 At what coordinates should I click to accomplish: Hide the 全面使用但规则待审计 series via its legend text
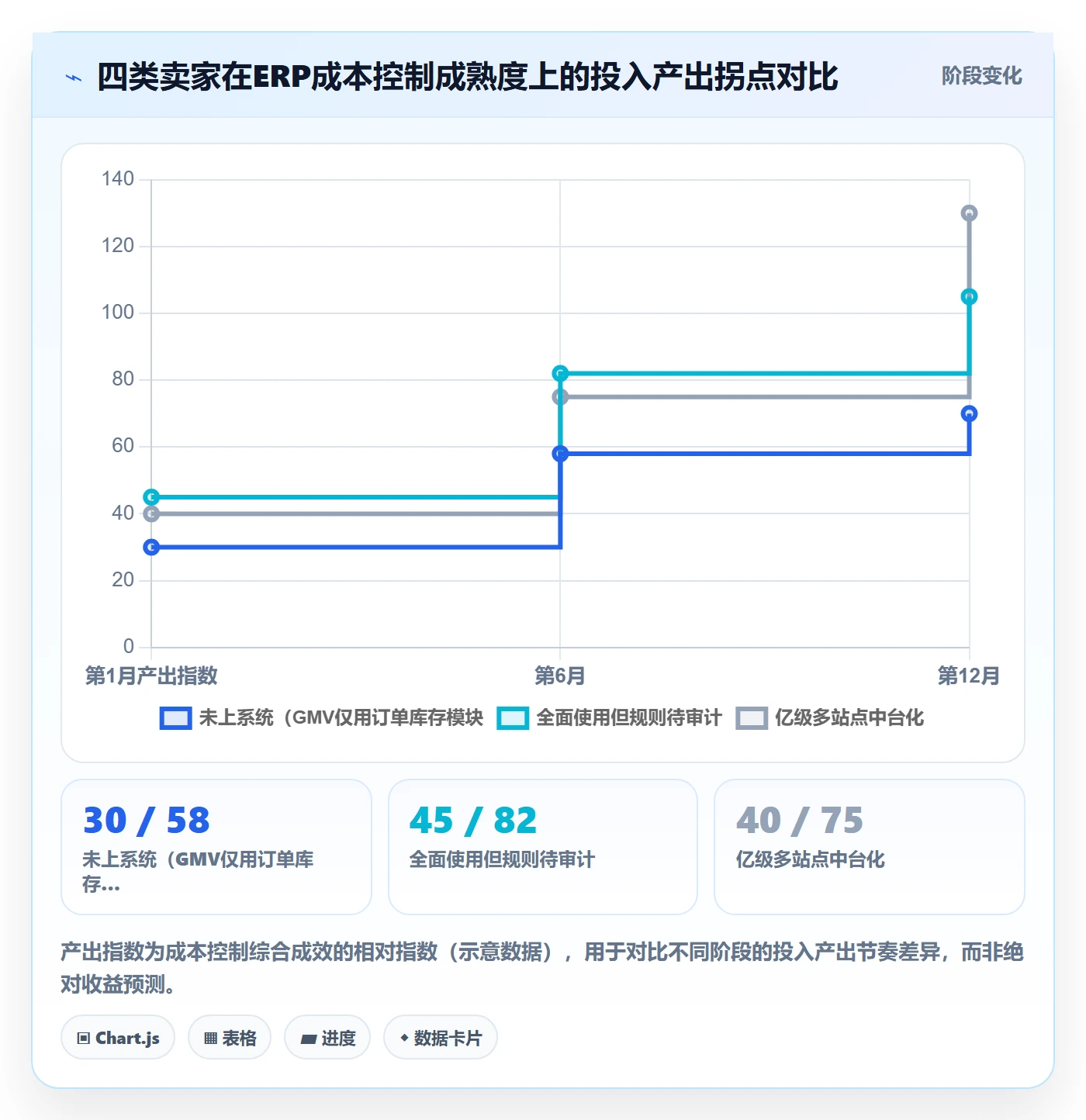click(628, 717)
